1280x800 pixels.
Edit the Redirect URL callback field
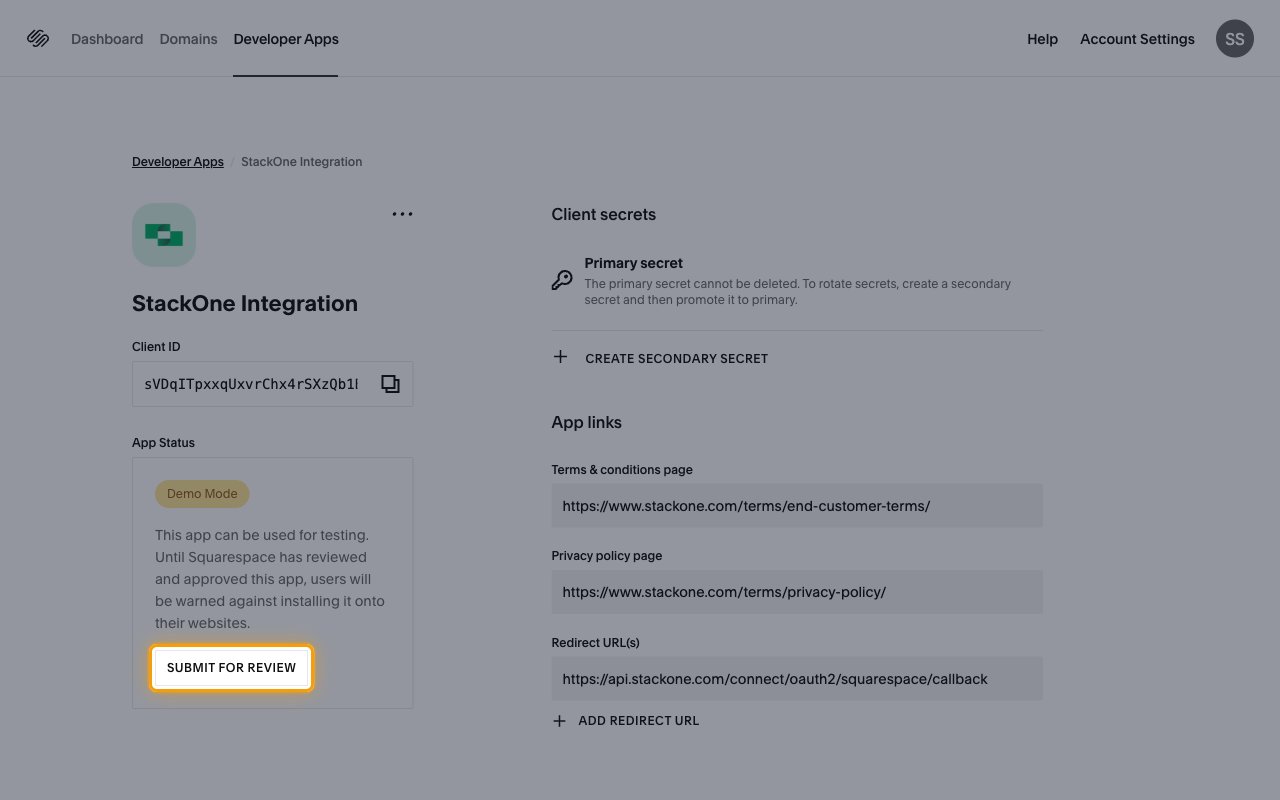click(797, 679)
